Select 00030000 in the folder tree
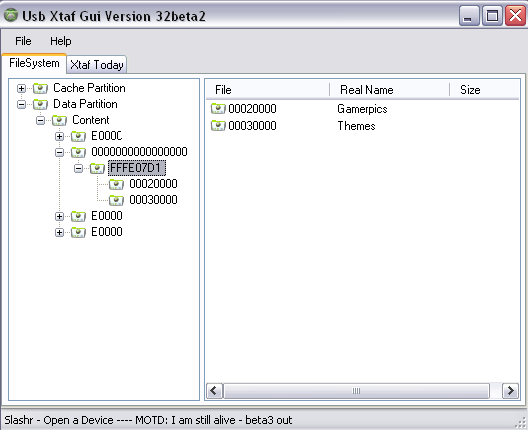The width and height of the screenshot is (528, 430). pos(153,200)
